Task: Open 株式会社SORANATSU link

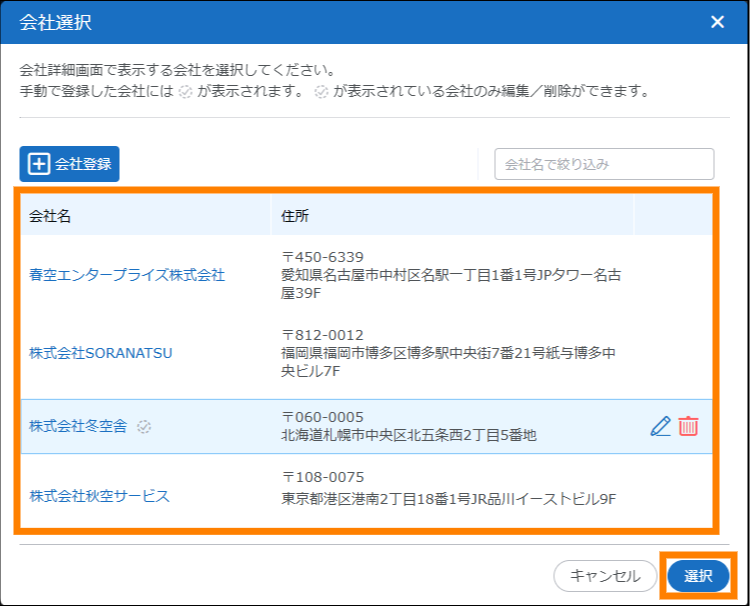Action: point(101,353)
